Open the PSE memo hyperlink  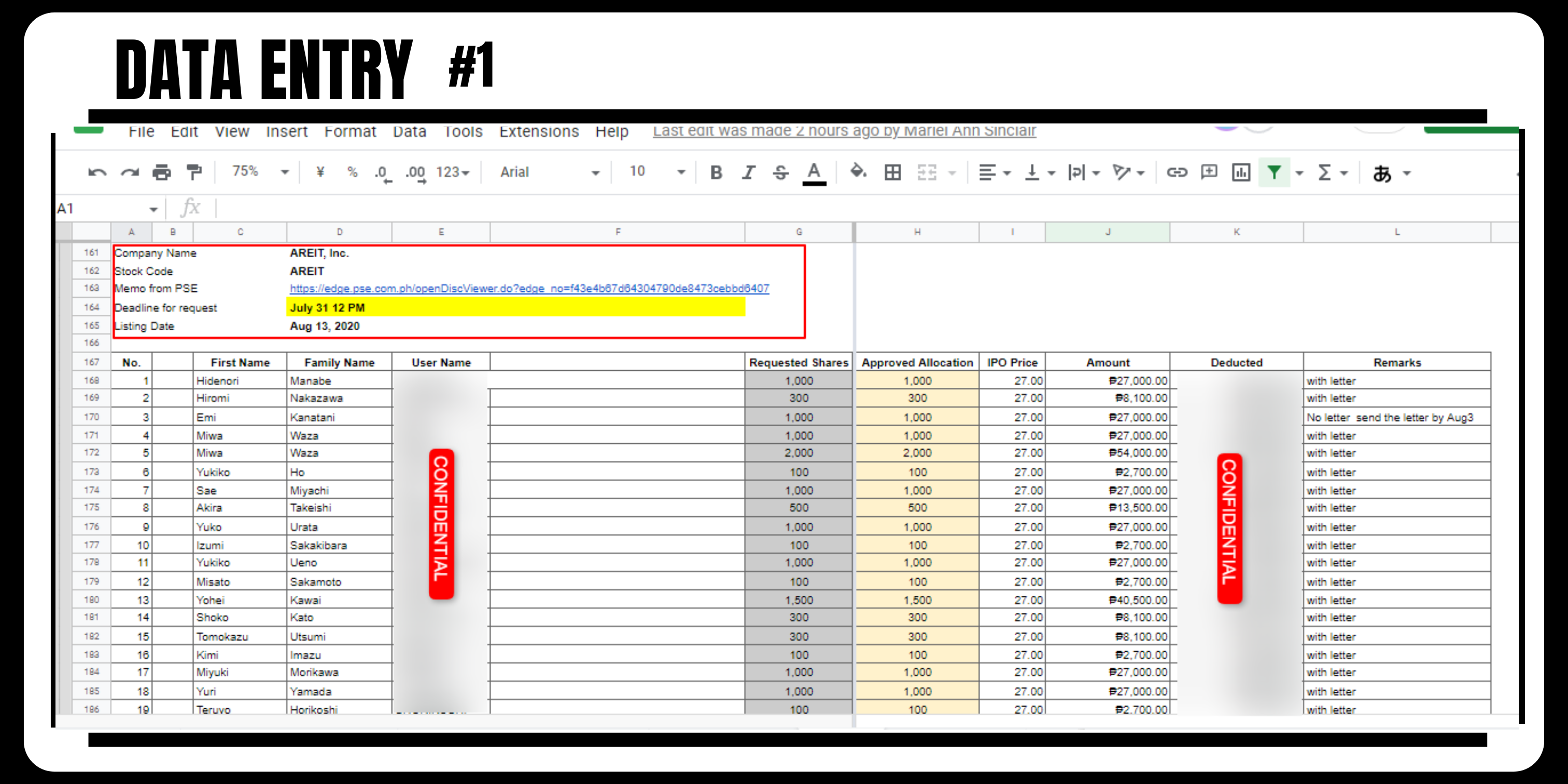[529, 288]
